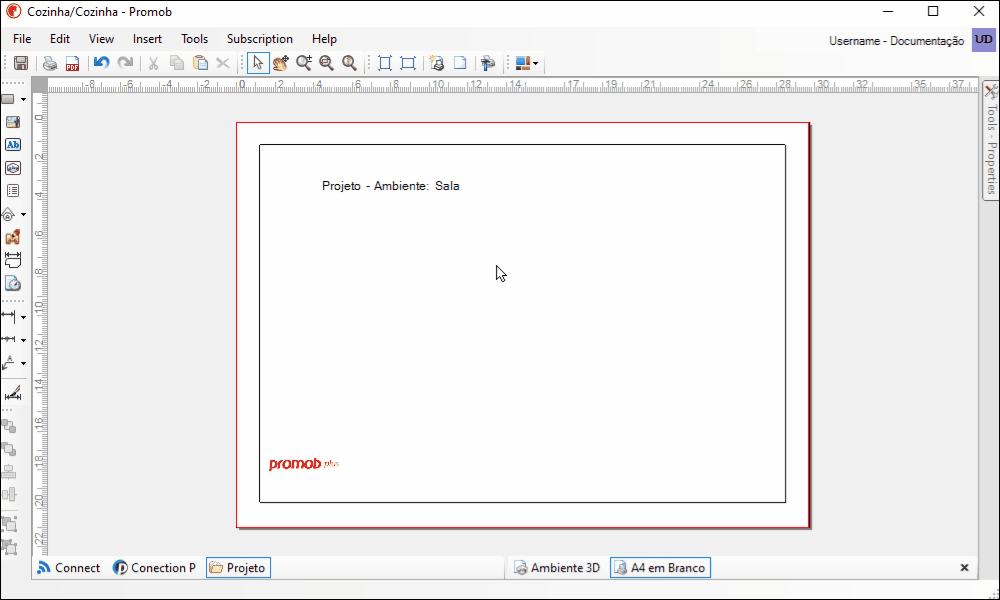Viewport: 1000px width, 600px height.
Task: Fit page width to window
Action: 408,63
